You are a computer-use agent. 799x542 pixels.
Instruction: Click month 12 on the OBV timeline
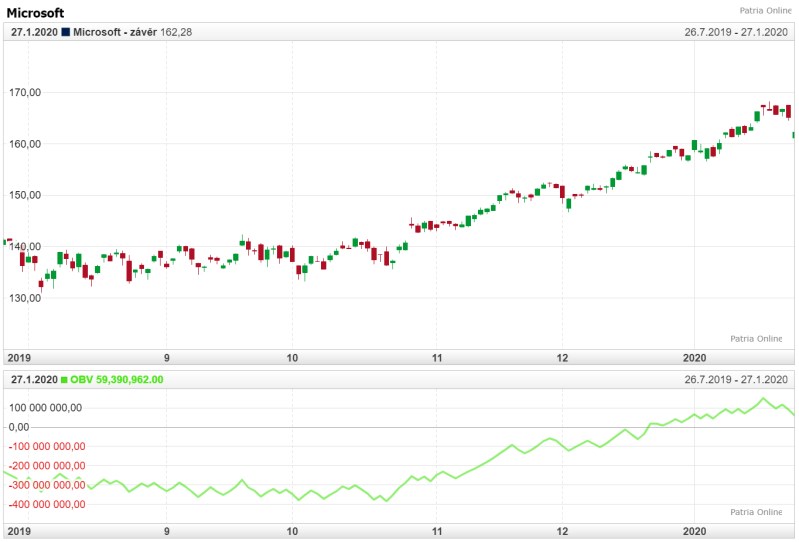(x=562, y=531)
